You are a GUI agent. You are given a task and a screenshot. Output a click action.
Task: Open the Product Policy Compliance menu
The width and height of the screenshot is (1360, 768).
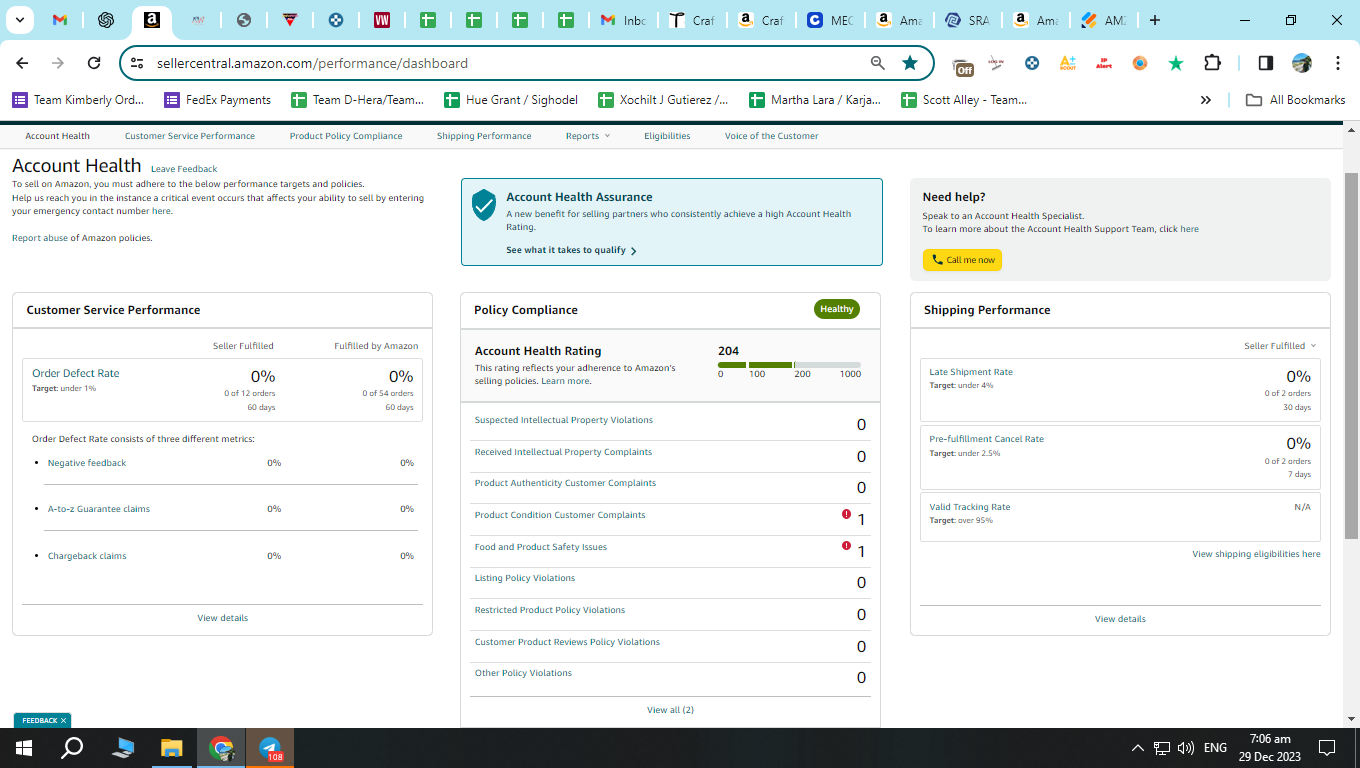click(x=346, y=136)
